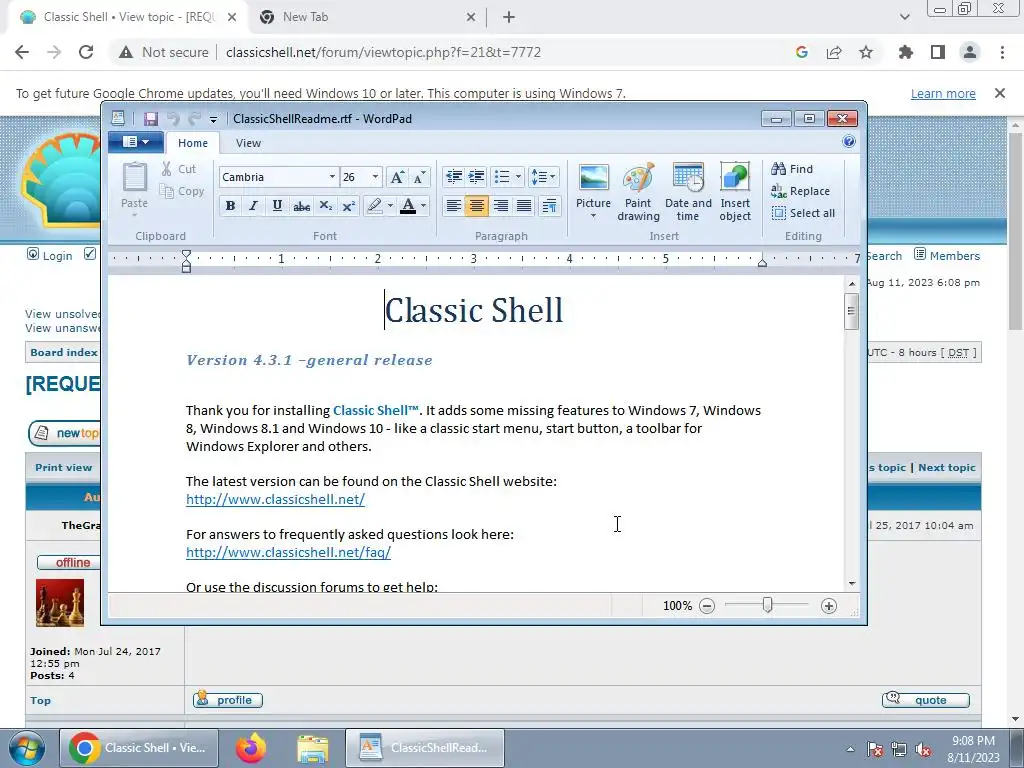1024x768 pixels.
Task: Open the font size 26 dropdown
Action: click(375, 177)
